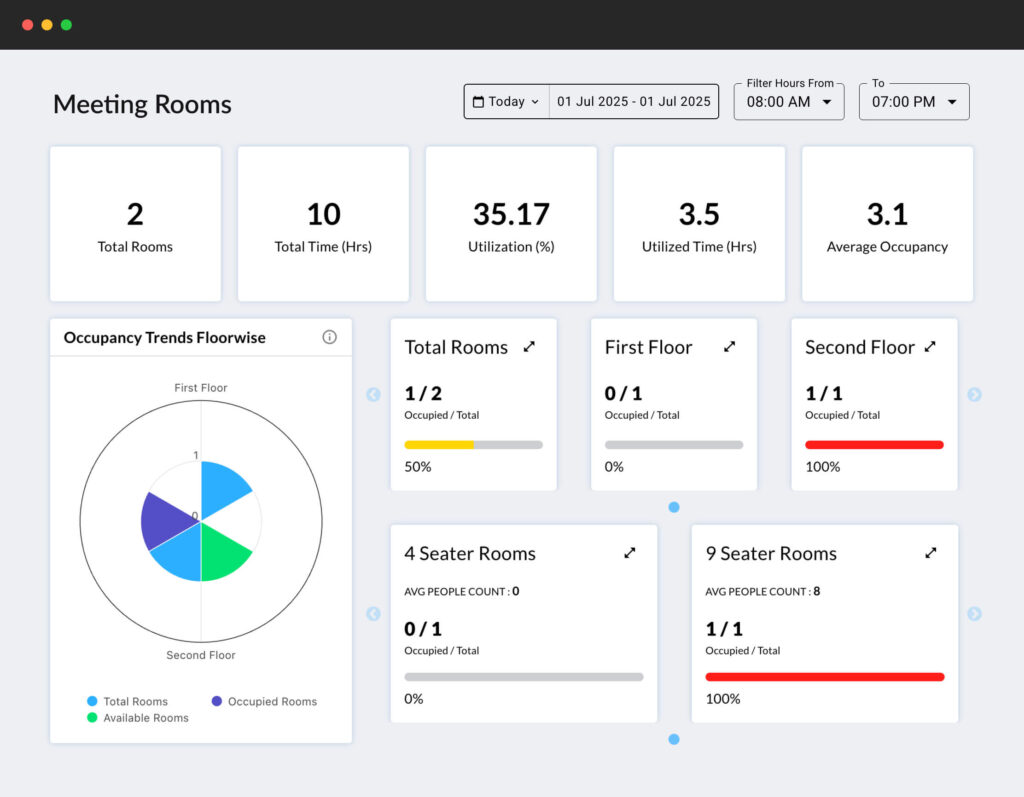
Task: Toggle Total Rooms legend series
Action: click(126, 702)
